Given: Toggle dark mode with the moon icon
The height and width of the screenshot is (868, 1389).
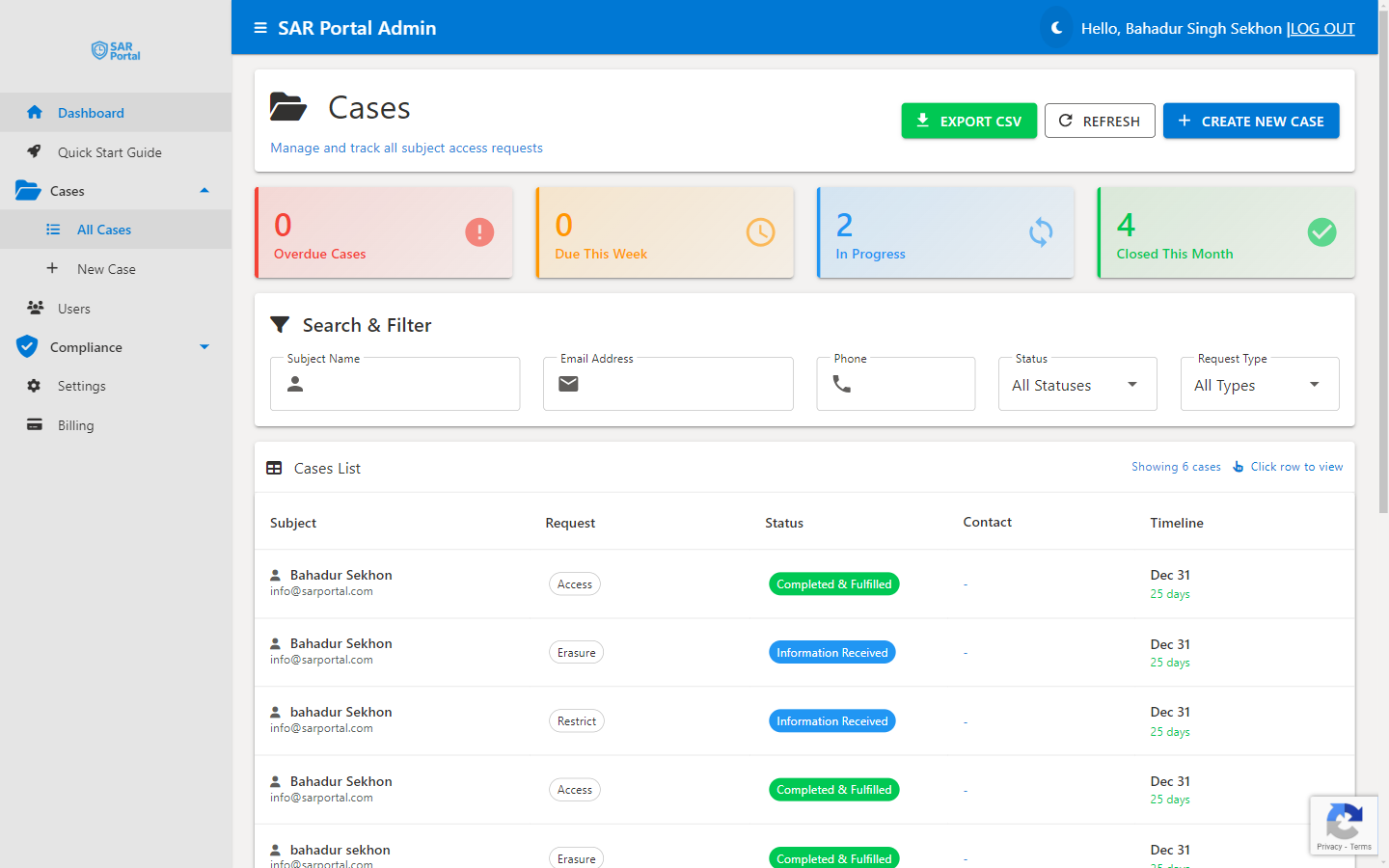Looking at the screenshot, I should tap(1056, 28).
